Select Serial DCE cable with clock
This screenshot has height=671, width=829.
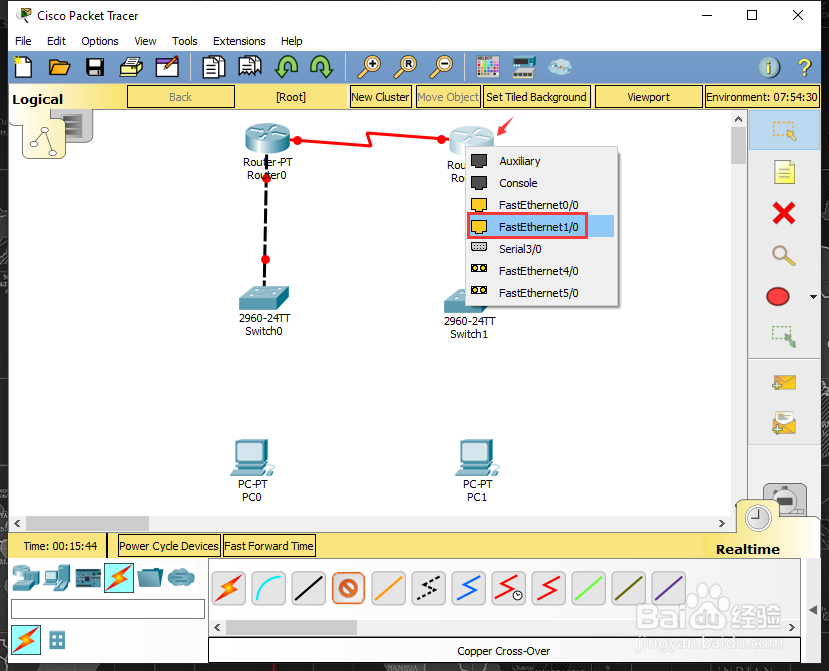click(x=509, y=588)
